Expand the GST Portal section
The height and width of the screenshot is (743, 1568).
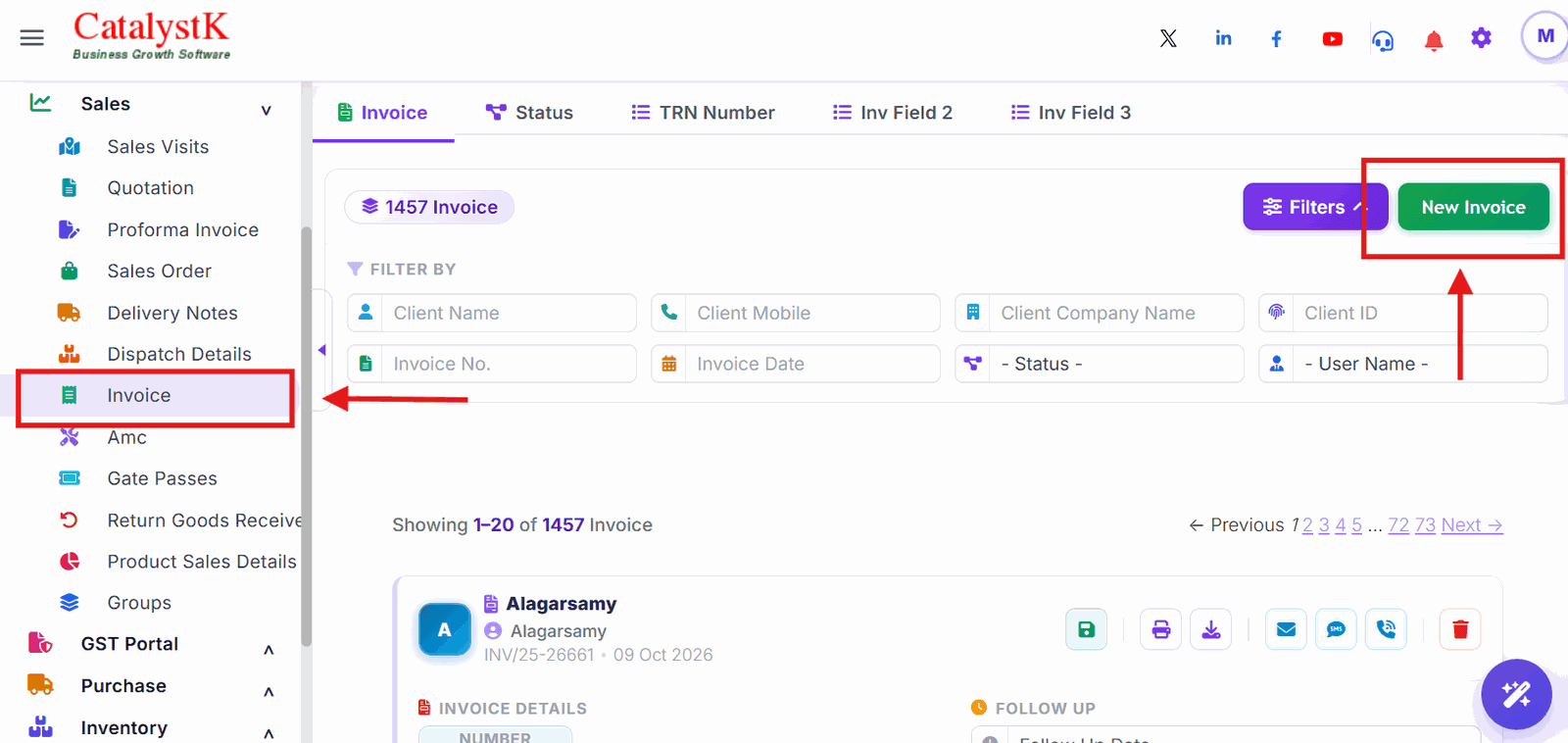tap(269, 649)
